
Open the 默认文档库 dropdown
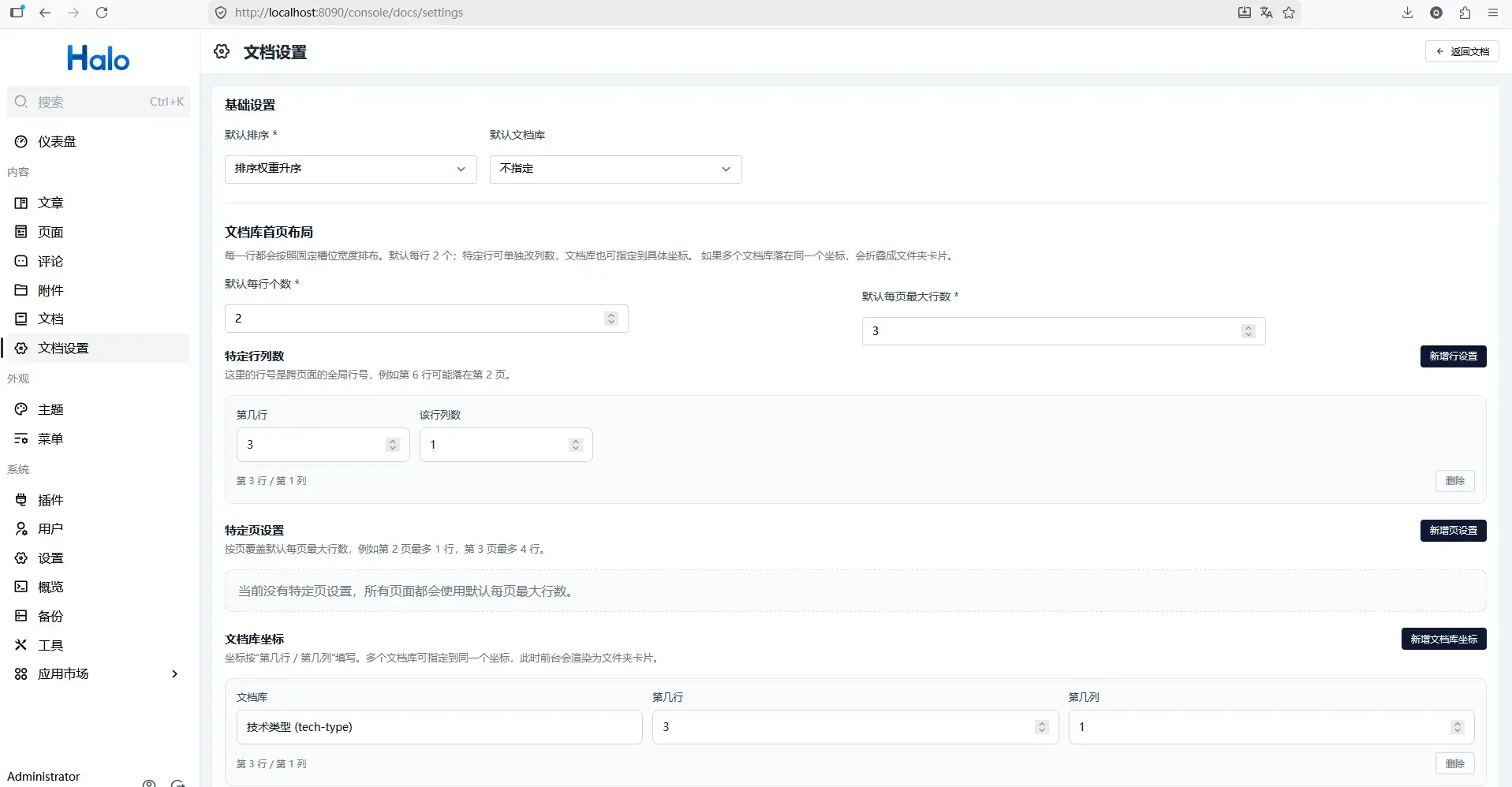coord(616,169)
